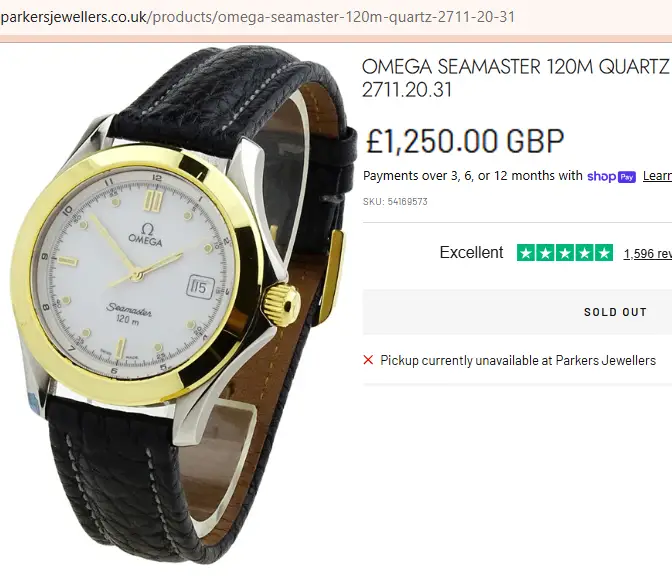Image resolution: width=672 pixels, height=581 pixels.
Task: Click the date window on the watch dial
Action: (200, 287)
